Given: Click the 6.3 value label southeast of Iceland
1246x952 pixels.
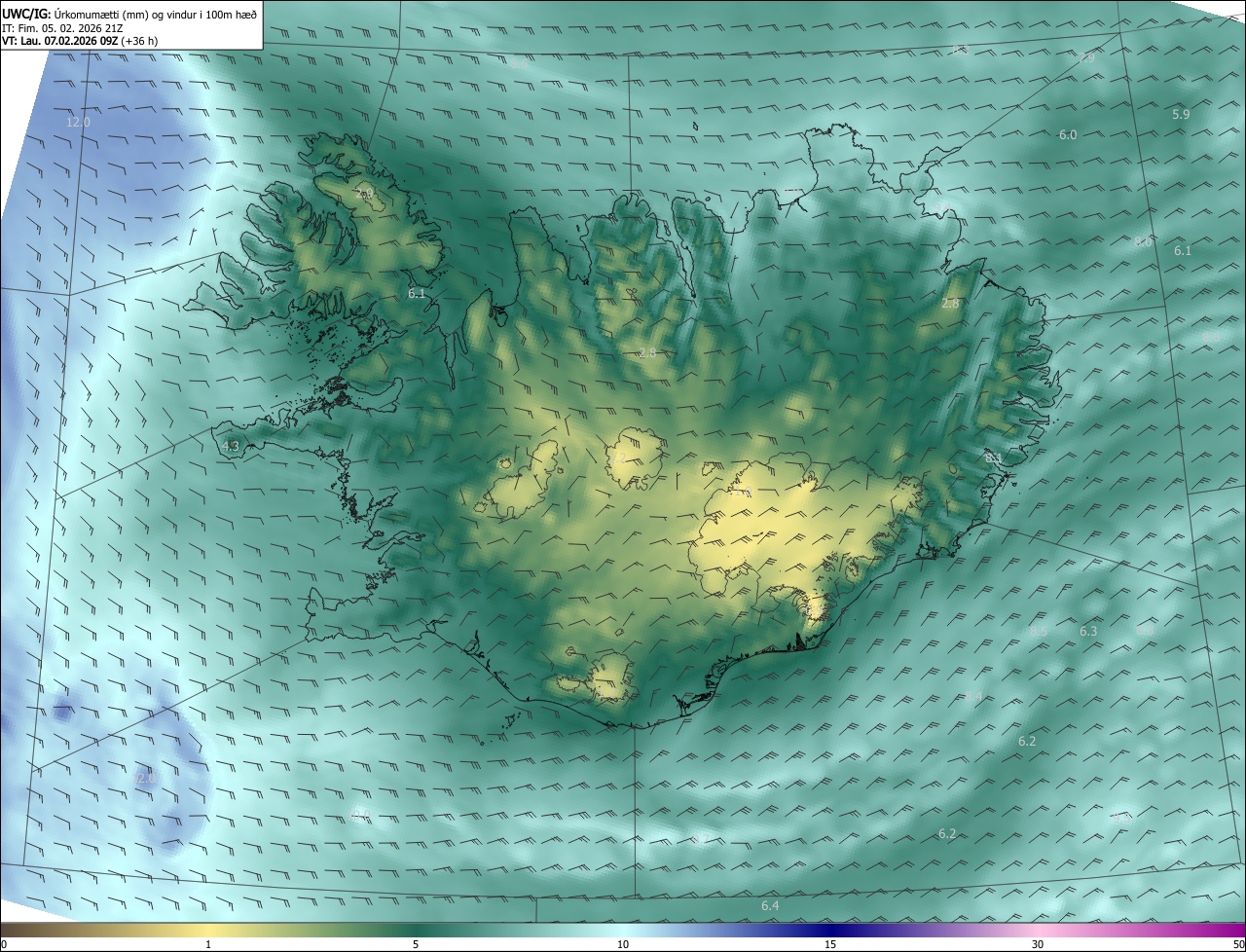Looking at the screenshot, I should pyautogui.click(x=1088, y=632).
